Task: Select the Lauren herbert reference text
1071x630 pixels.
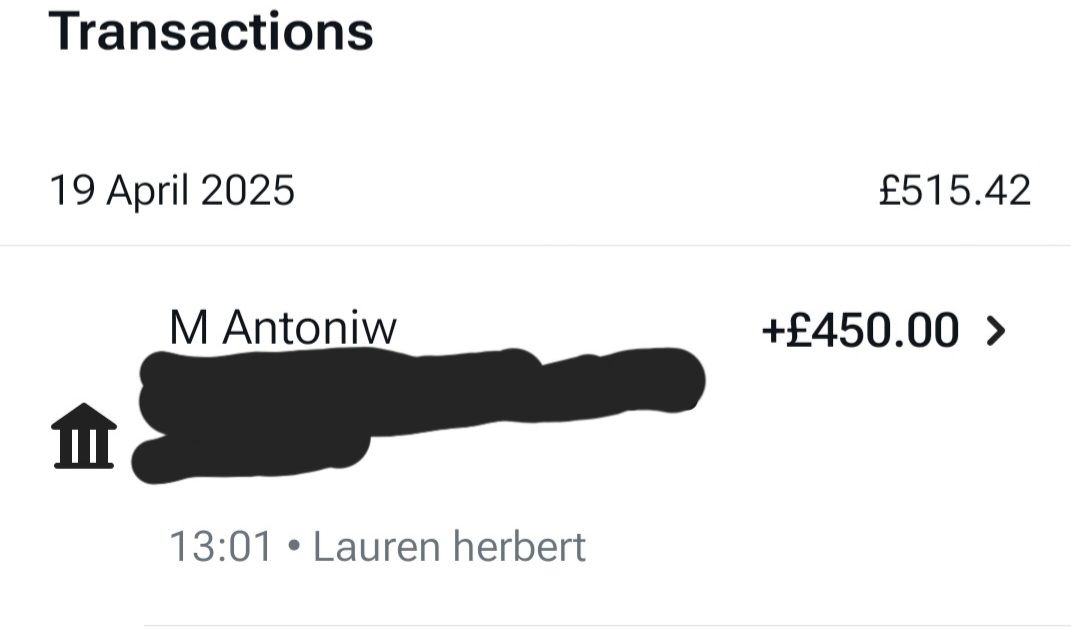Action: [449, 547]
